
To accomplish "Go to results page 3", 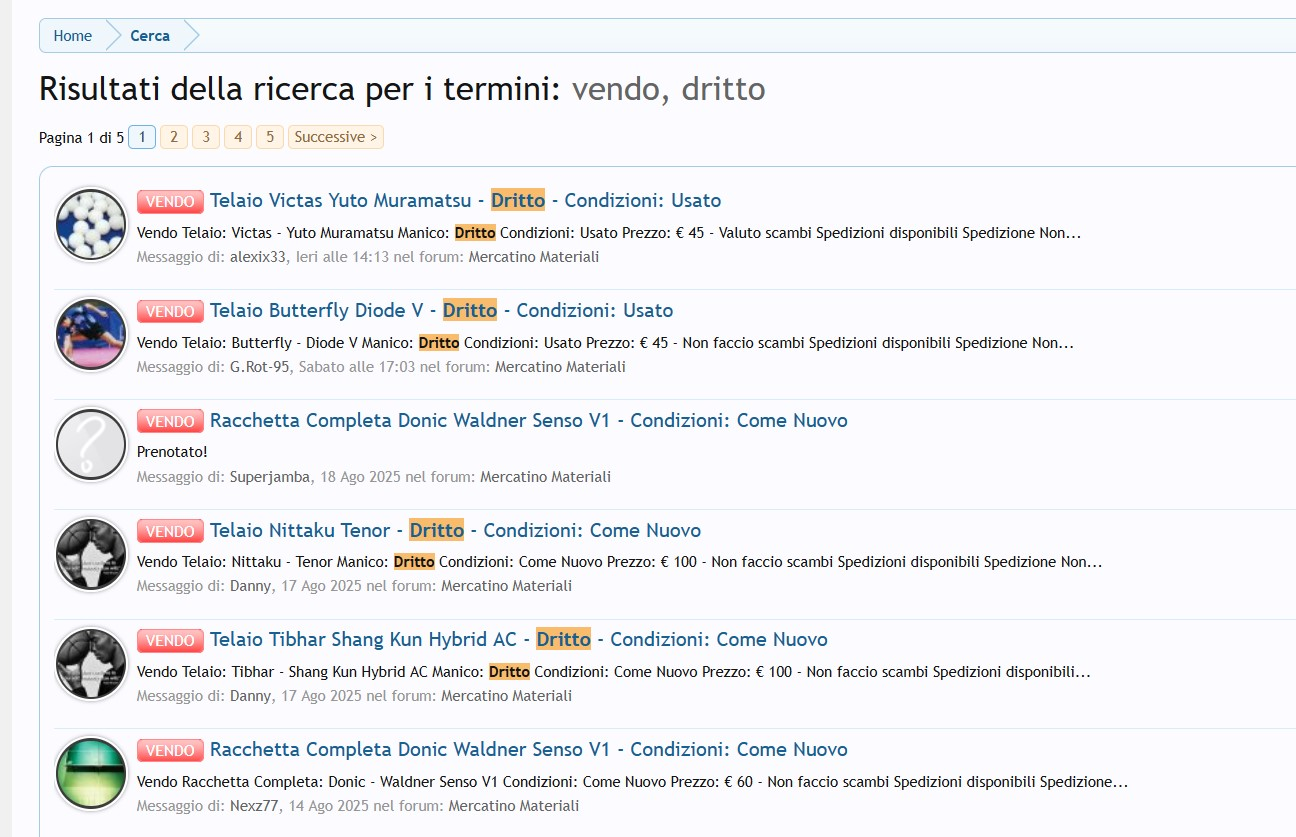I will point(206,137).
